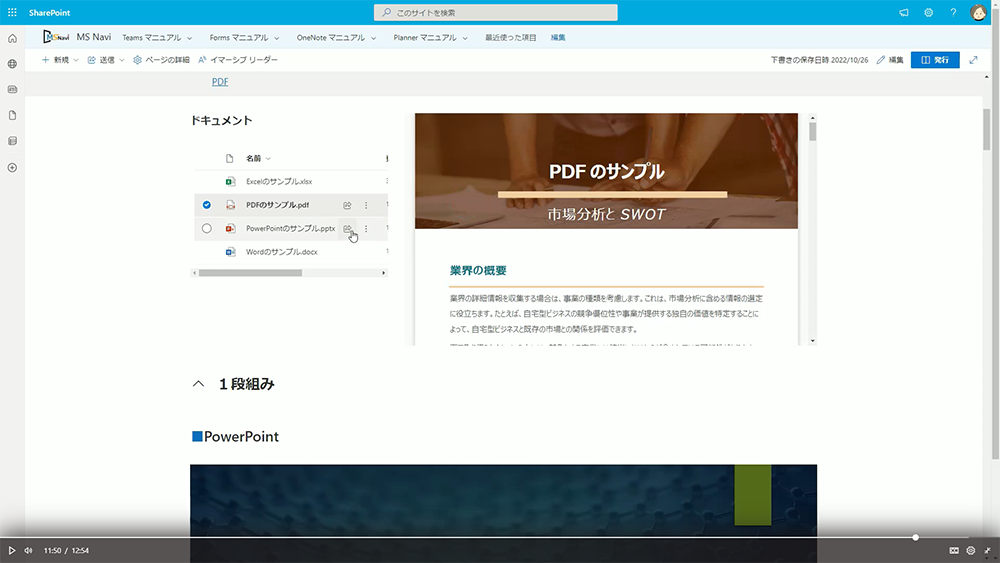Play the video
Viewport: 1000px width, 563px height.
click(11, 550)
